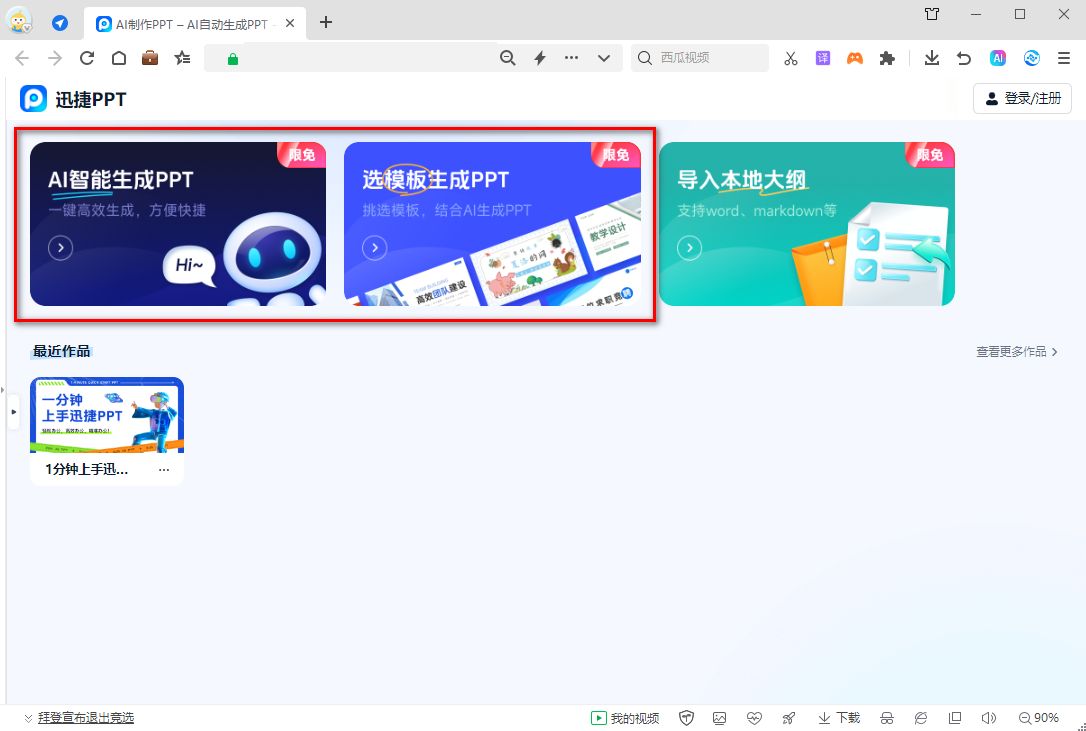Click the scissors screenshot icon
Image resolution: width=1086 pixels, height=731 pixels.
(791, 58)
